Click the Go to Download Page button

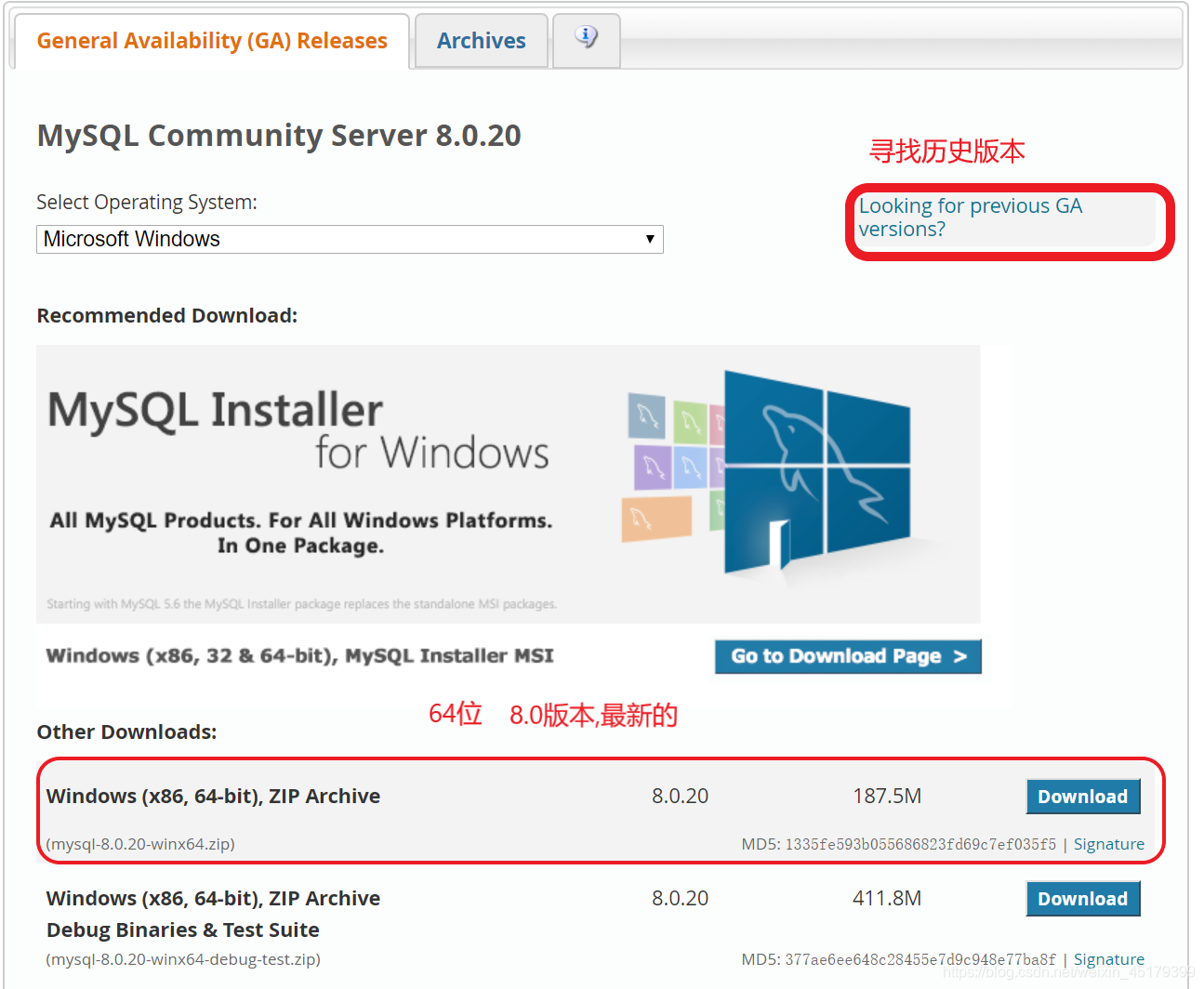point(848,656)
